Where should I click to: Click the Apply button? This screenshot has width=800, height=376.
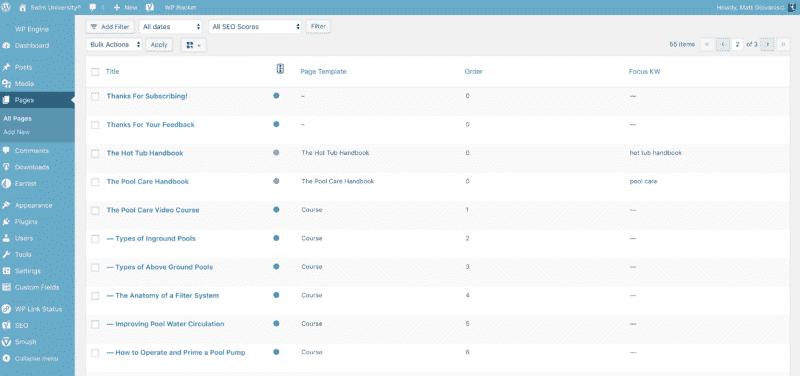click(159, 44)
